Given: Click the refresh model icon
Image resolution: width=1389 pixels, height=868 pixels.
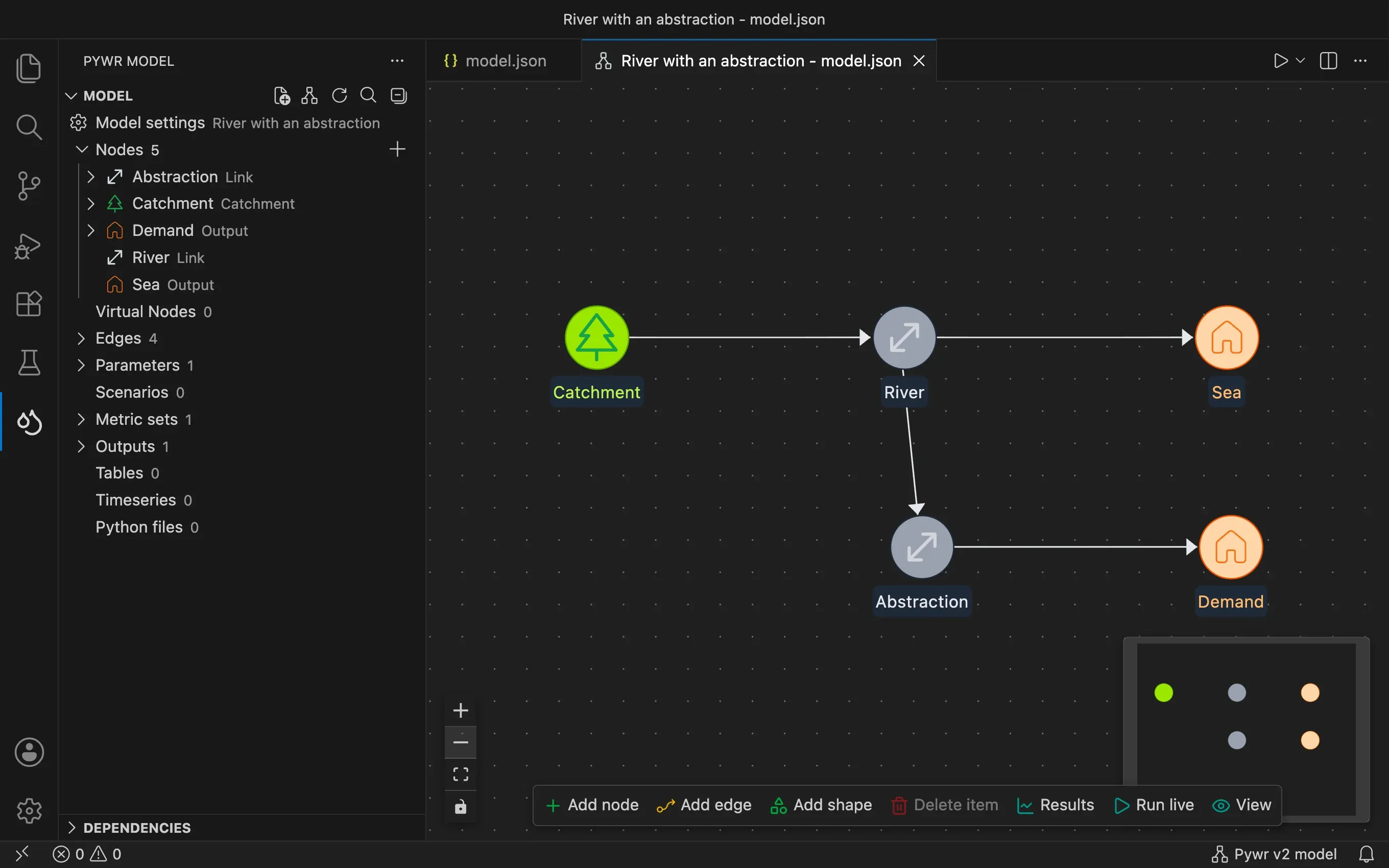Looking at the screenshot, I should (x=339, y=95).
